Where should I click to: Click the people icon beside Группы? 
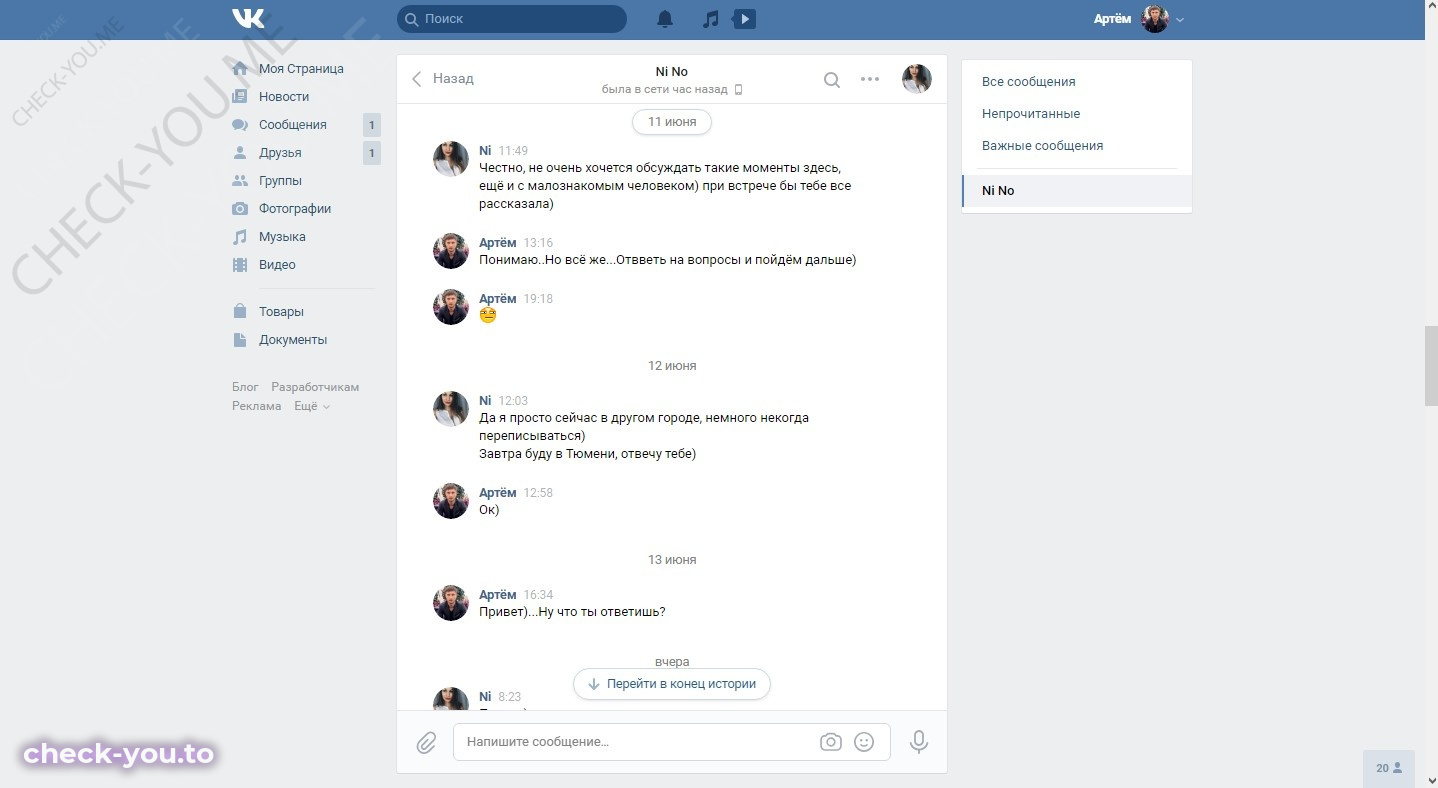pyautogui.click(x=240, y=181)
